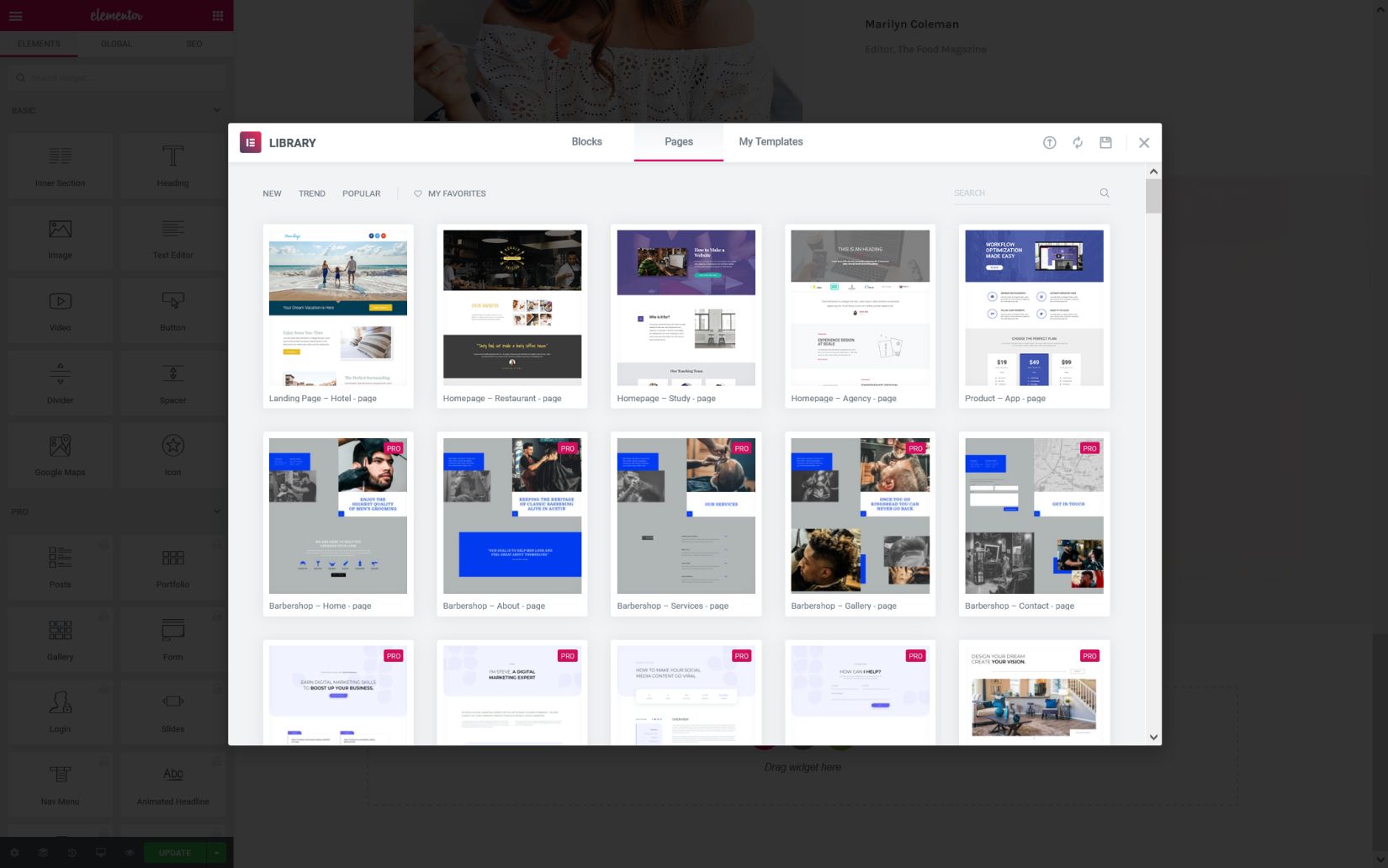Collapse the BASIC widgets category
This screenshot has width=1388, height=868.
(x=216, y=110)
